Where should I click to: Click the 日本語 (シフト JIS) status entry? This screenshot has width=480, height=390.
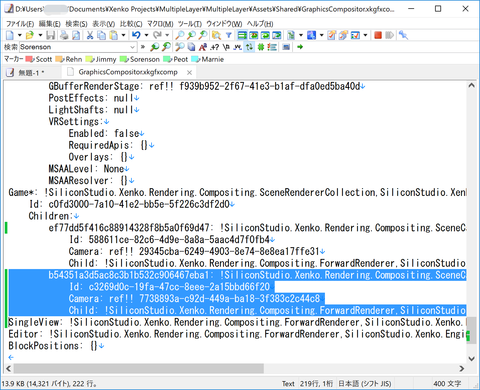(x=365, y=384)
